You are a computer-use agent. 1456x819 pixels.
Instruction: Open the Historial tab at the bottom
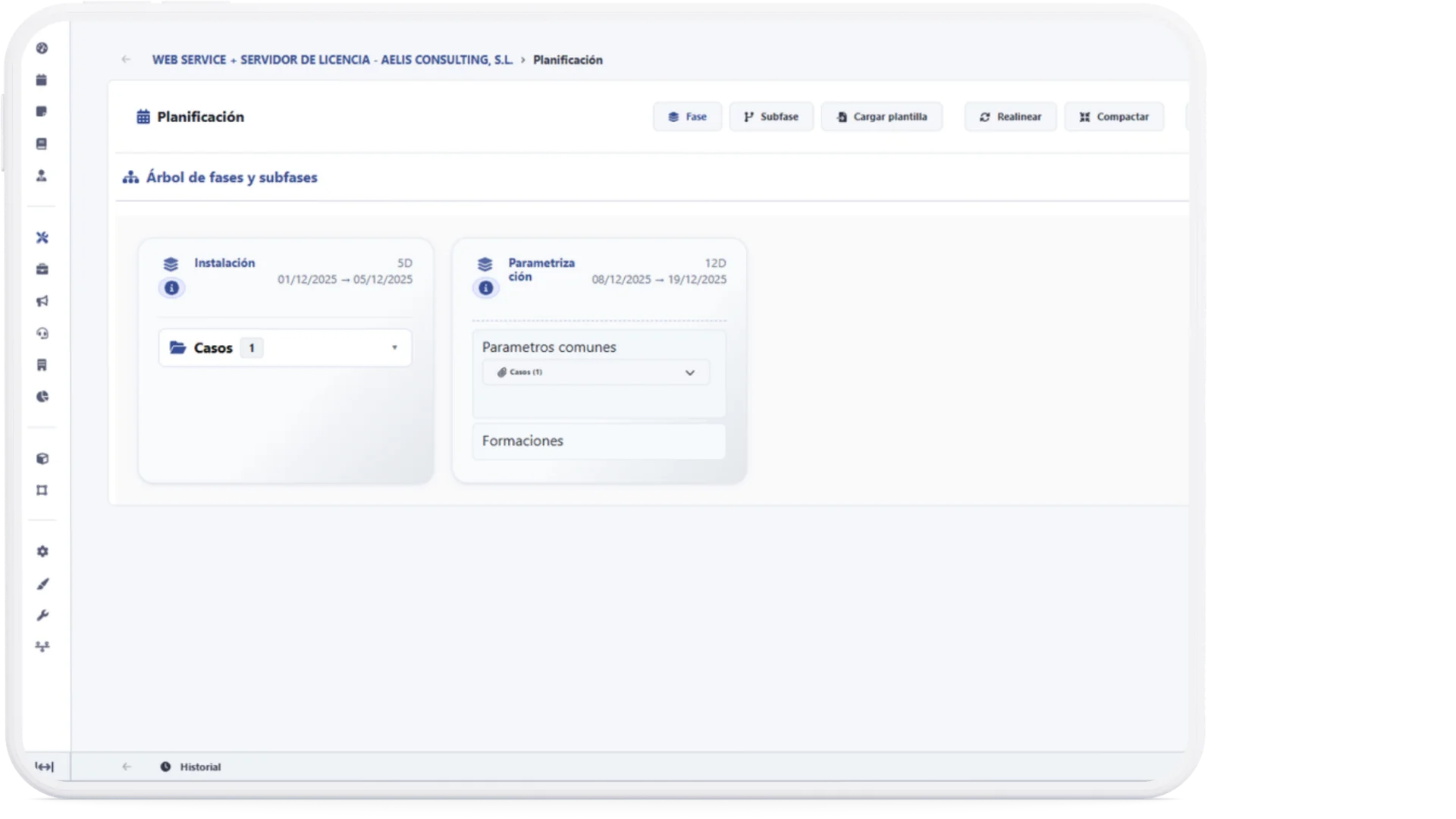(191, 767)
